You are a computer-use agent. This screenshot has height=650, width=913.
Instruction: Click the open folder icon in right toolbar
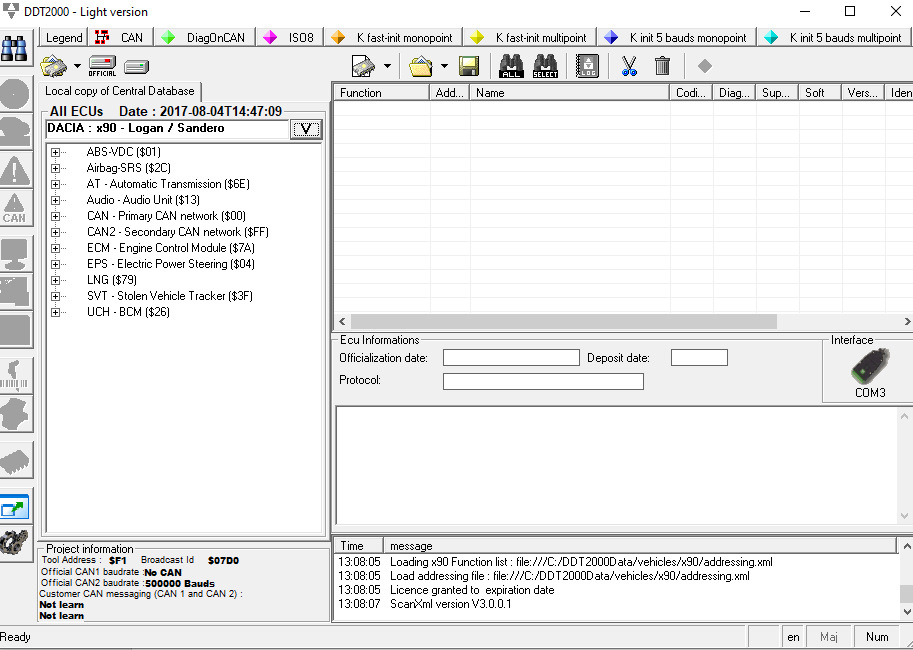[x=421, y=66]
